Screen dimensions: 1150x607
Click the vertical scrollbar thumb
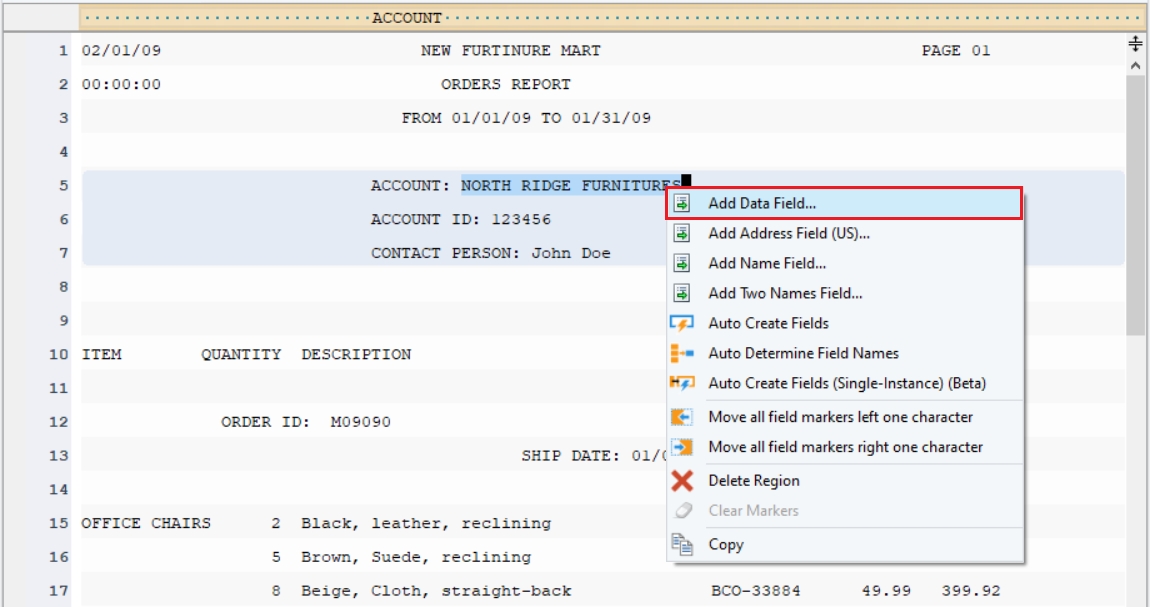tap(1135, 200)
